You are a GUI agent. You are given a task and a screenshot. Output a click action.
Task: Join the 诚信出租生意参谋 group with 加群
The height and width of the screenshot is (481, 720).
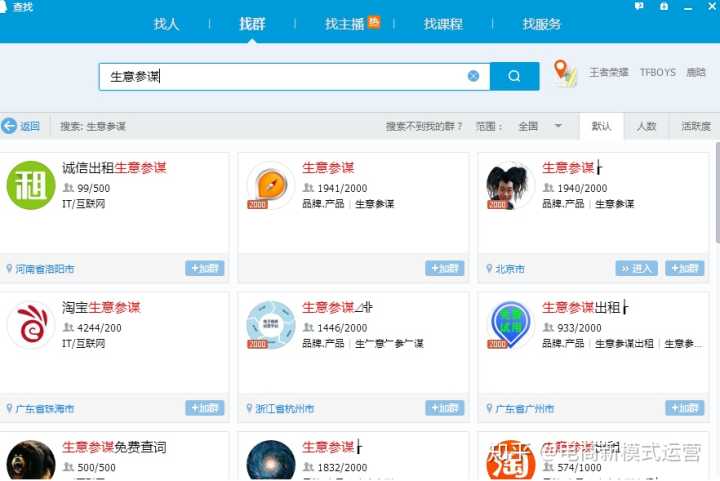pyautogui.click(x=205, y=268)
